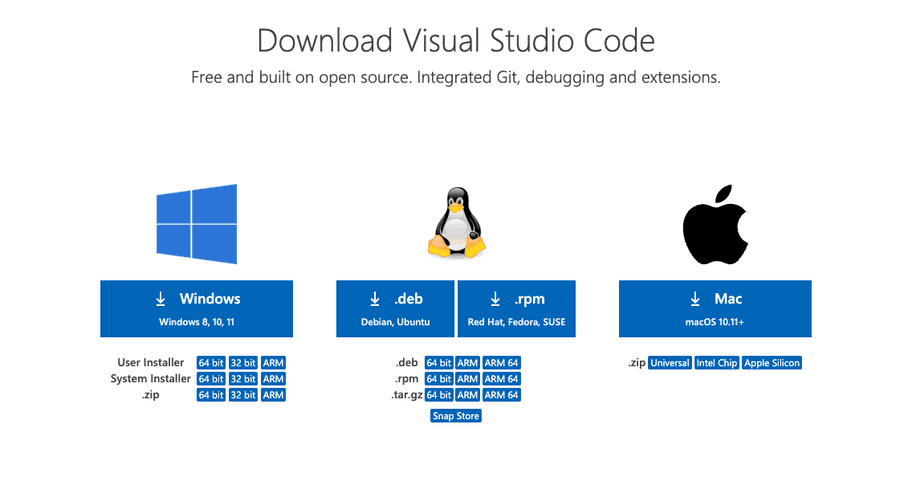This screenshot has height=490, width=900.
Task: Select User Installer ARM
Action: pyautogui.click(x=273, y=363)
